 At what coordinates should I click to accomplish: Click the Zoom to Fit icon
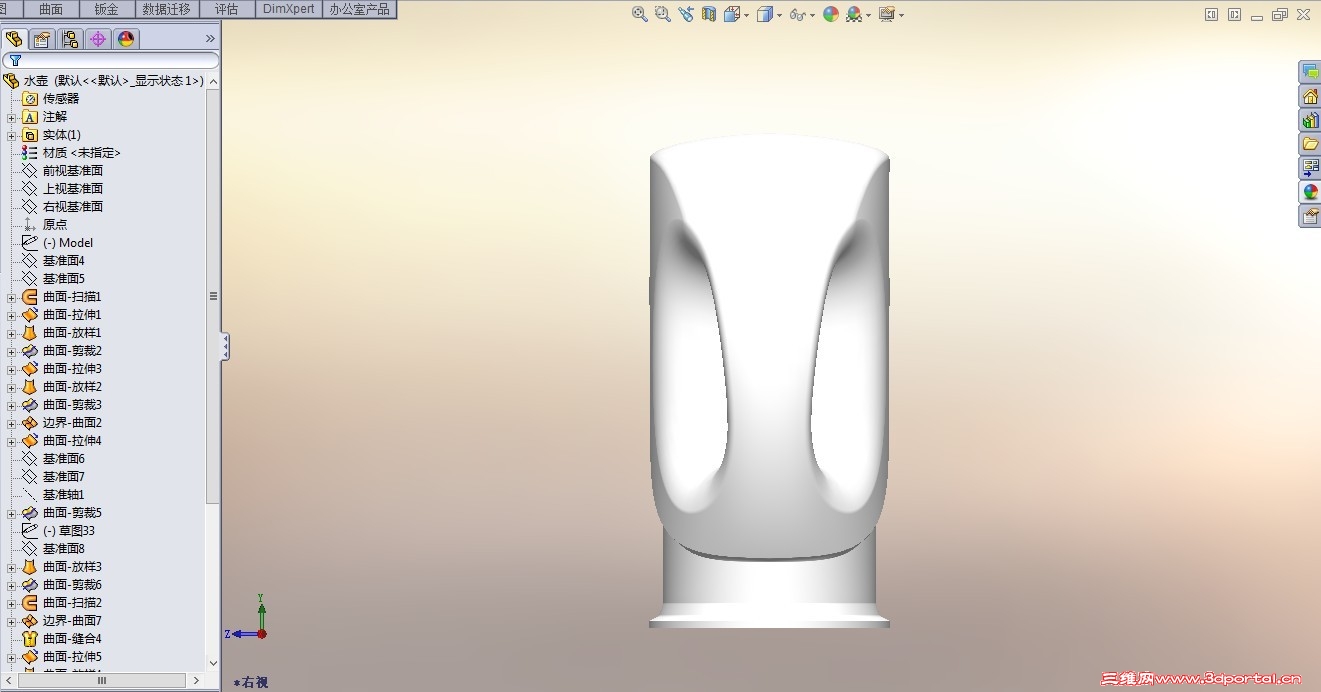(640, 14)
